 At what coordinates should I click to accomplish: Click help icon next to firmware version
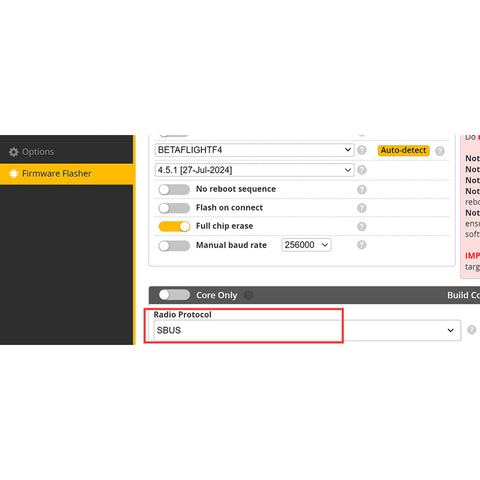tap(362, 170)
